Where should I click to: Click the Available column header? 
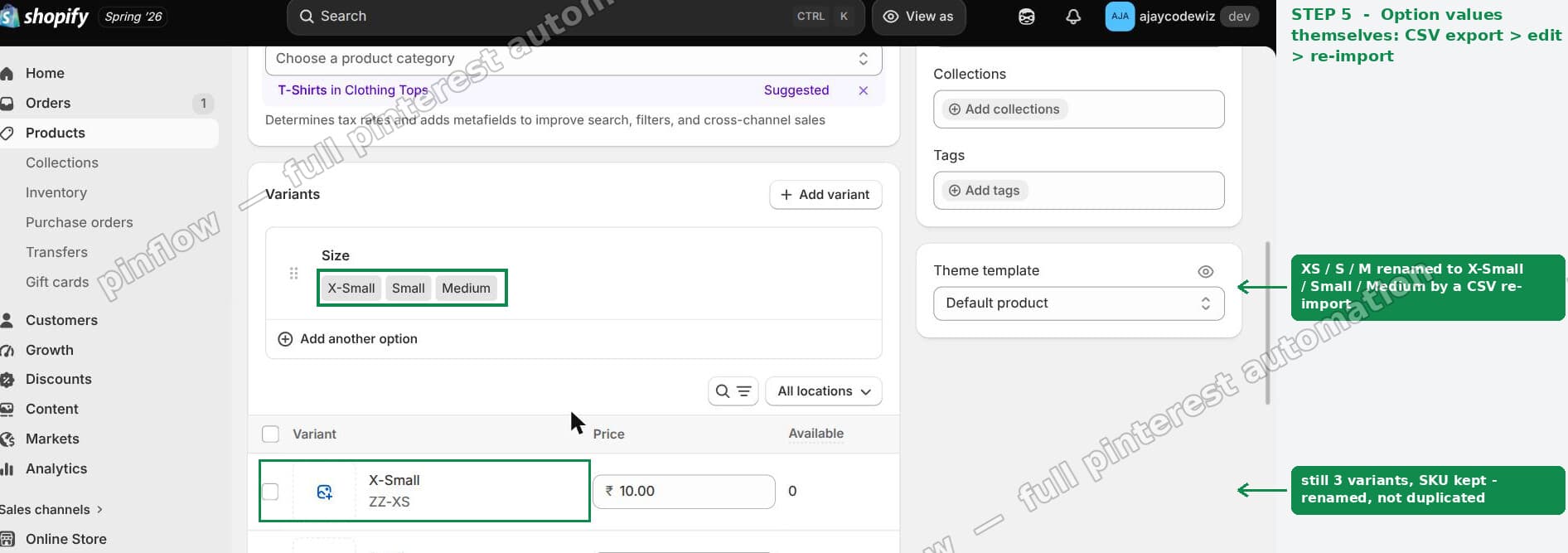(x=816, y=434)
